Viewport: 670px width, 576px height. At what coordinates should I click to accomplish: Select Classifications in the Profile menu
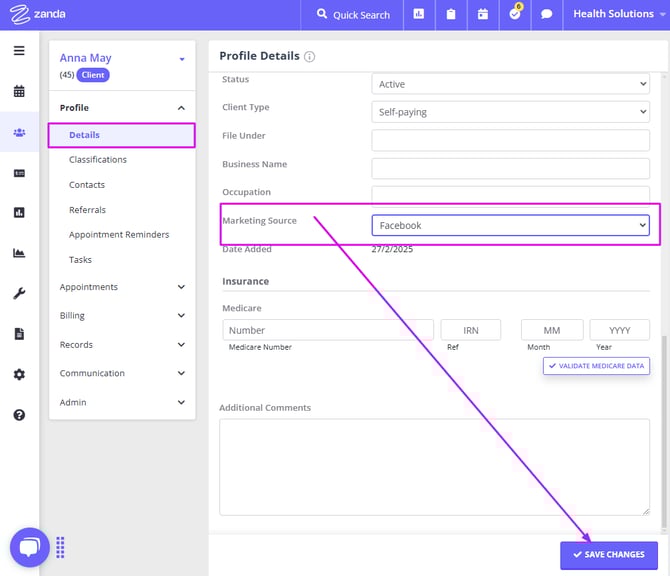coord(98,160)
